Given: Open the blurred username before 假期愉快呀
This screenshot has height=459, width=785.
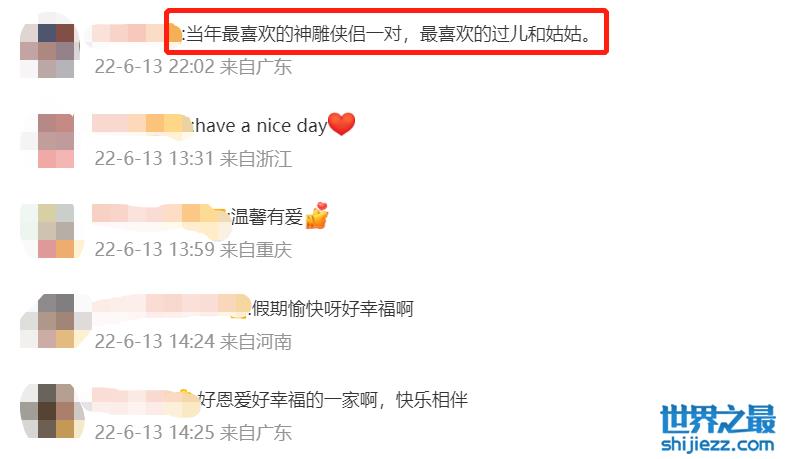Looking at the screenshot, I should point(171,306).
